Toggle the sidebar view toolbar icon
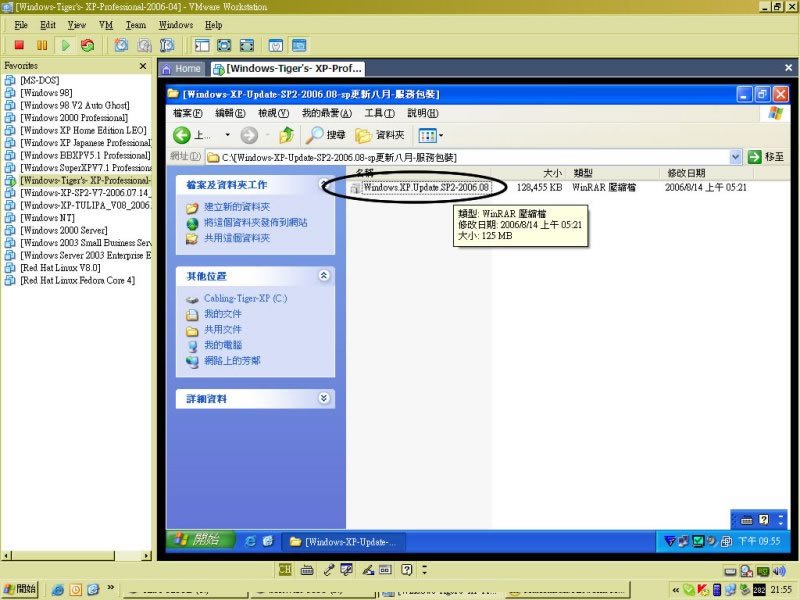 (x=202, y=45)
